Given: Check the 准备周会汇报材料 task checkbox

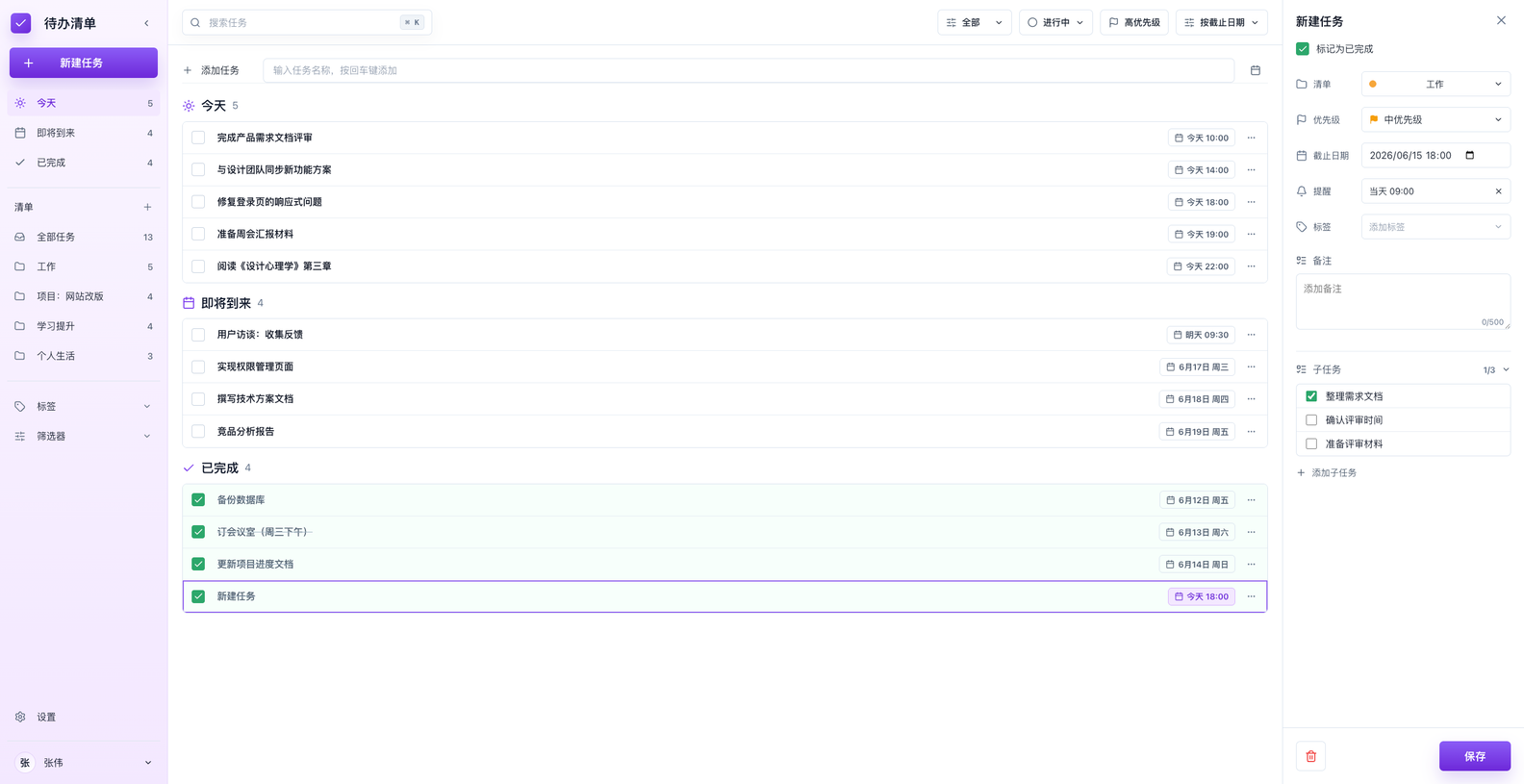Looking at the screenshot, I should [x=198, y=234].
